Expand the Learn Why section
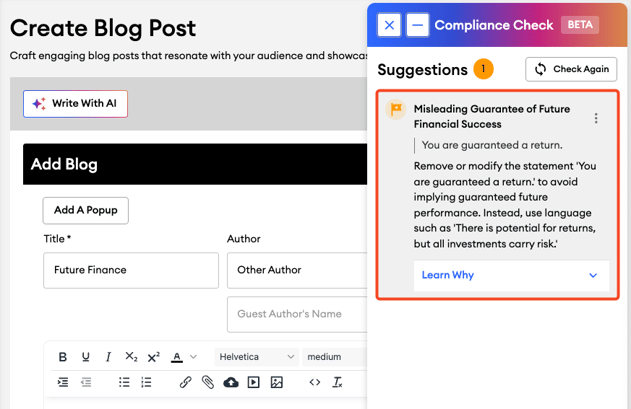 tap(511, 275)
